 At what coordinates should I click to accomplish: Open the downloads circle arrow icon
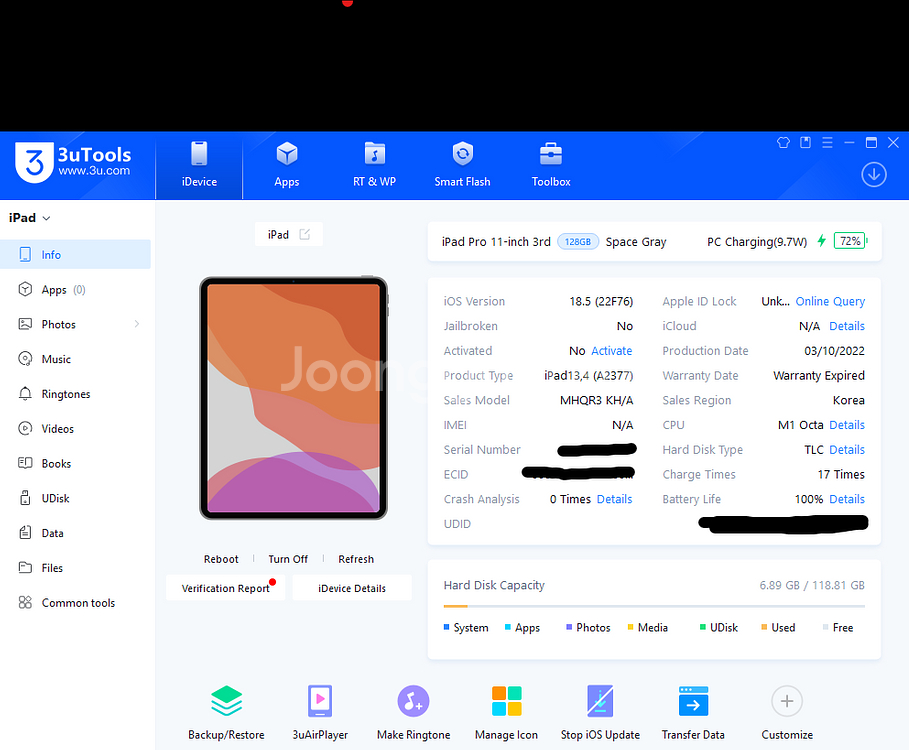tap(874, 174)
